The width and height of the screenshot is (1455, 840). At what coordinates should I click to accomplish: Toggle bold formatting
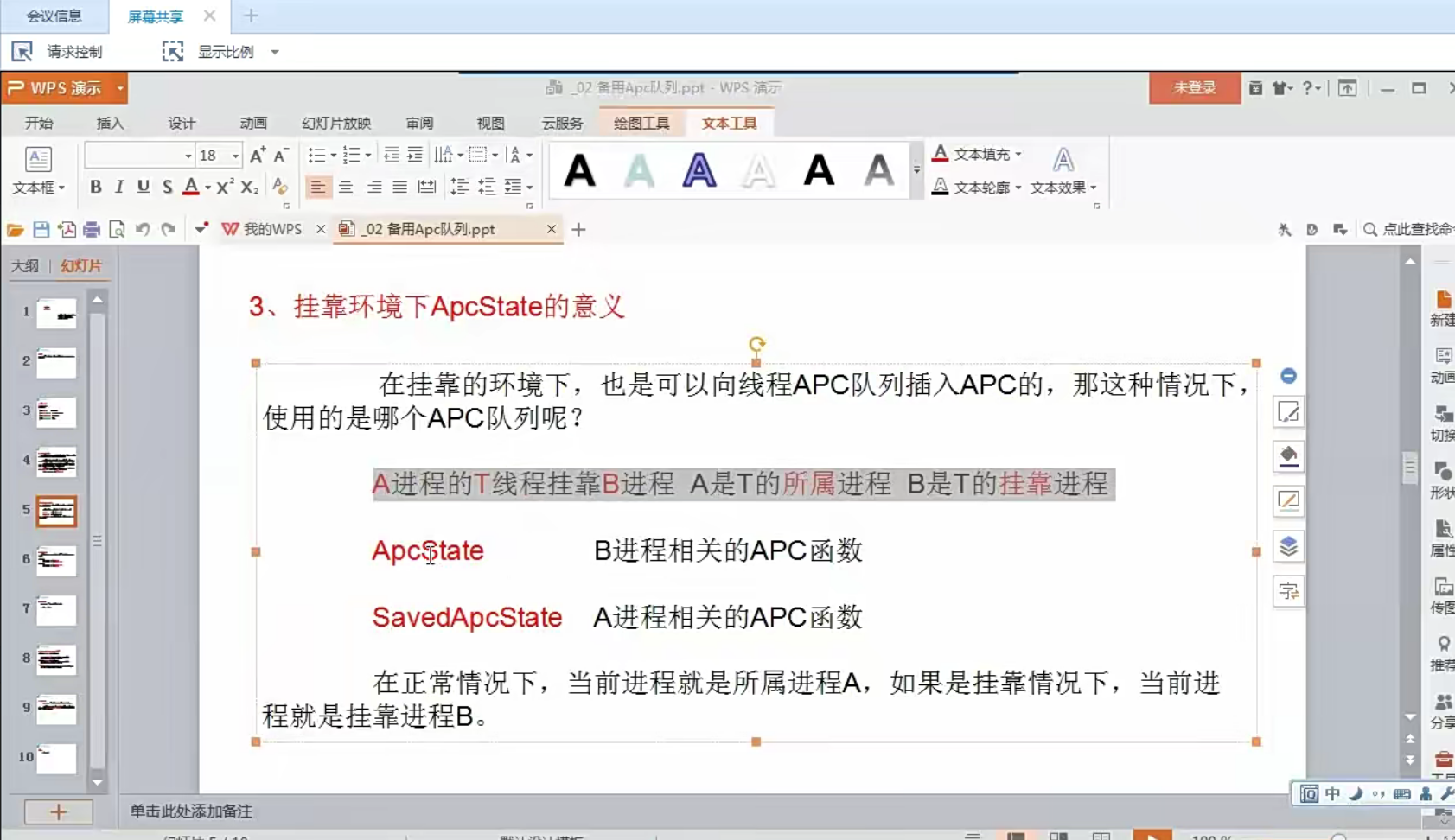[x=96, y=187]
